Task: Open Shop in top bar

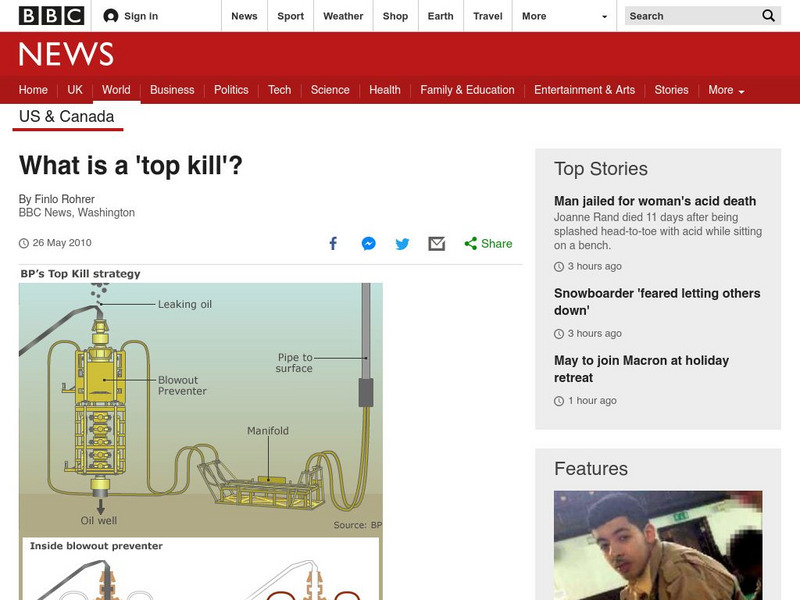Action: [x=395, y=16]
